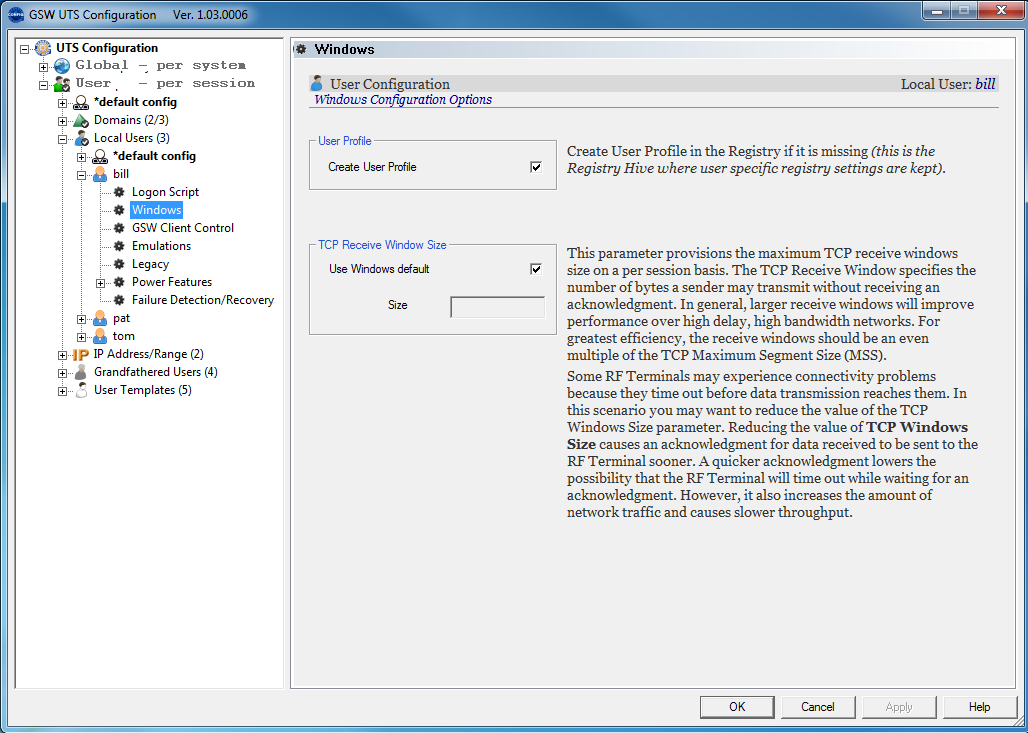Image resolution: width=1028 pixels, height=733 pixels.
Task: Click the User Configuration person icon
Action: (x=317, y=83)
